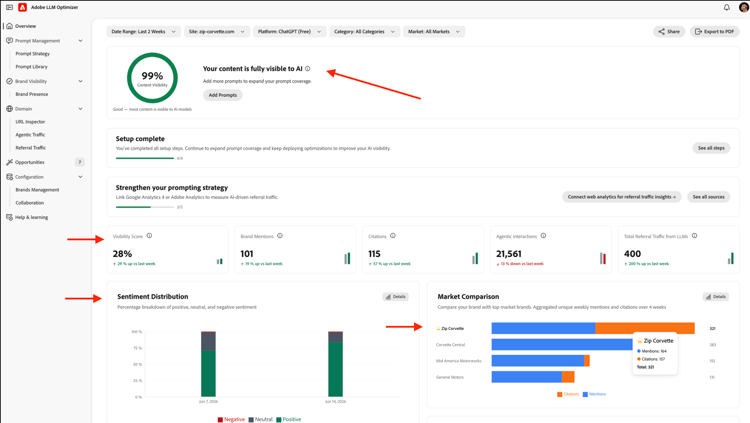Open the Site zip-corvette.com dropdown
This screenshot has width=750, height=423.
(x=217, y=32)
